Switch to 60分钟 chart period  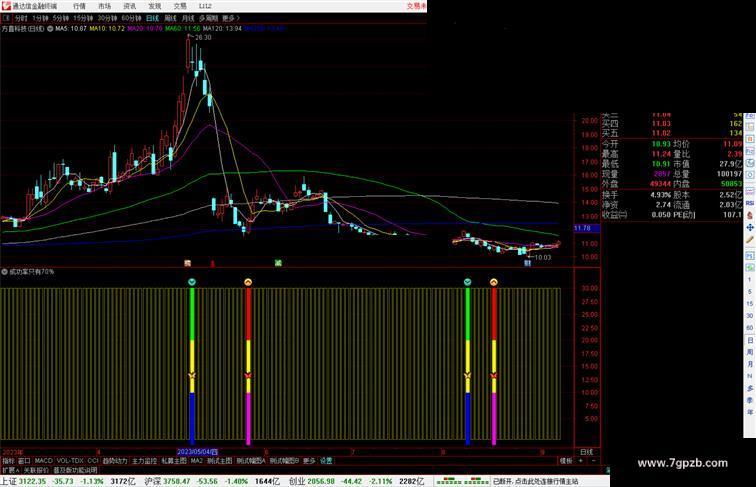(x=131, y=18)
